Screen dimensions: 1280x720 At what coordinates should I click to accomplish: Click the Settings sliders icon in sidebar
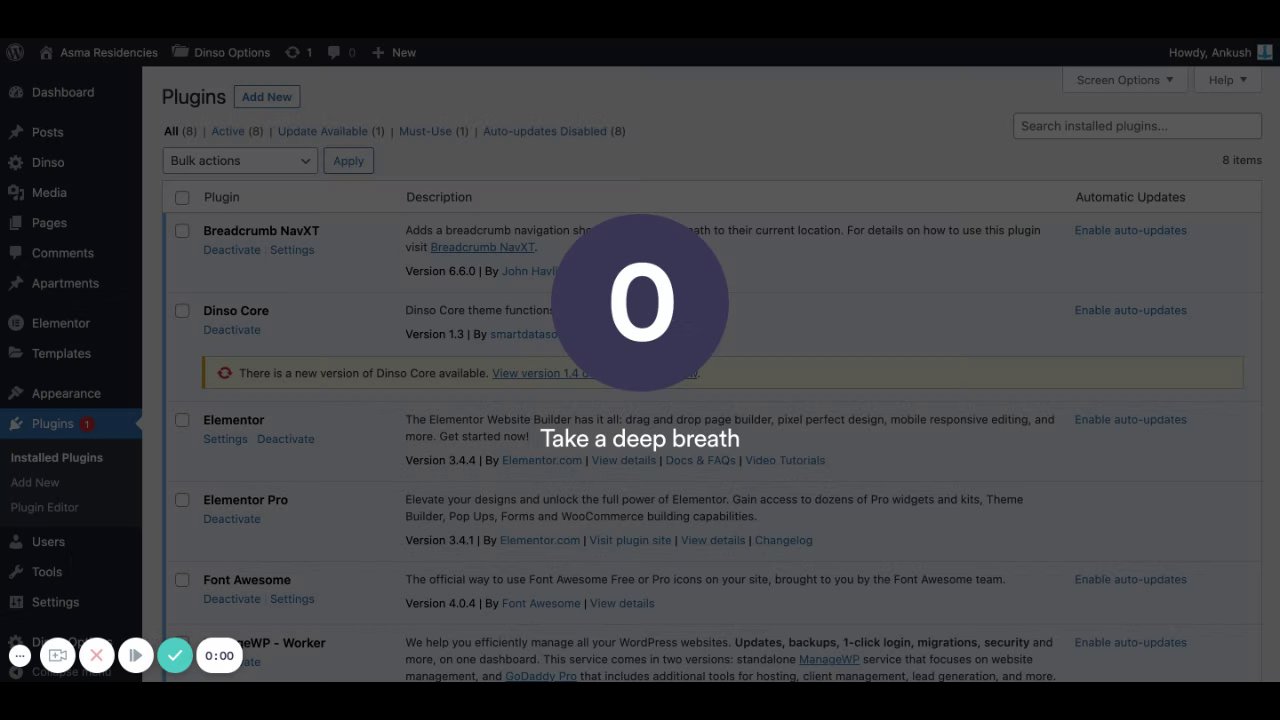point(16,602)
